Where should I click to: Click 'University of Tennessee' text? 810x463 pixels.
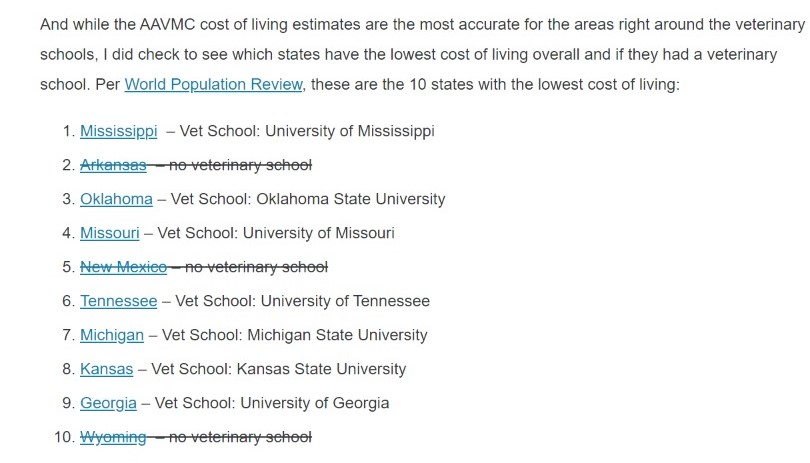[x=345, y=301]
